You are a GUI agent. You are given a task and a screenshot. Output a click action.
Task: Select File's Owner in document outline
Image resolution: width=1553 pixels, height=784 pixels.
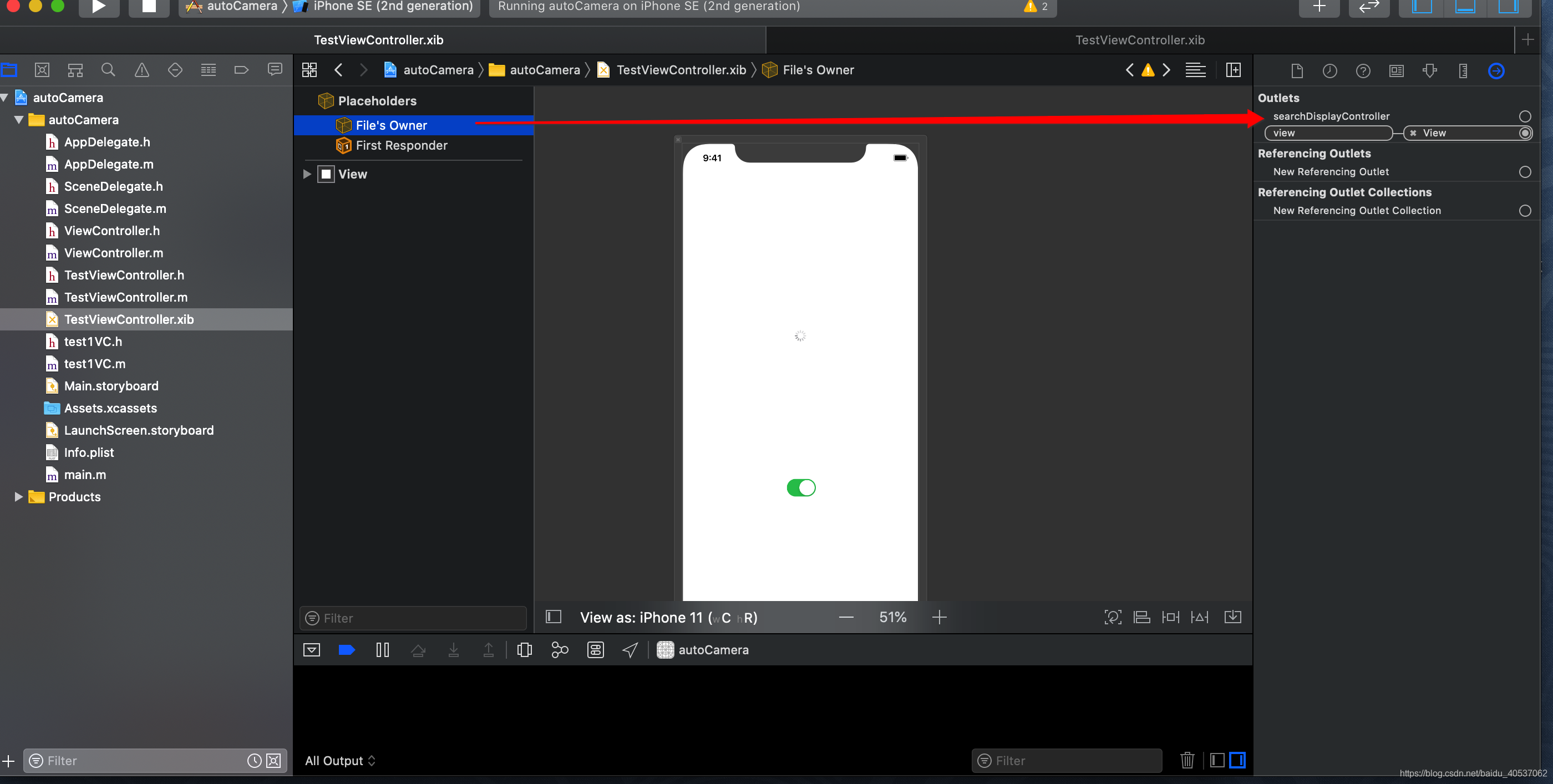coord(391,124)
